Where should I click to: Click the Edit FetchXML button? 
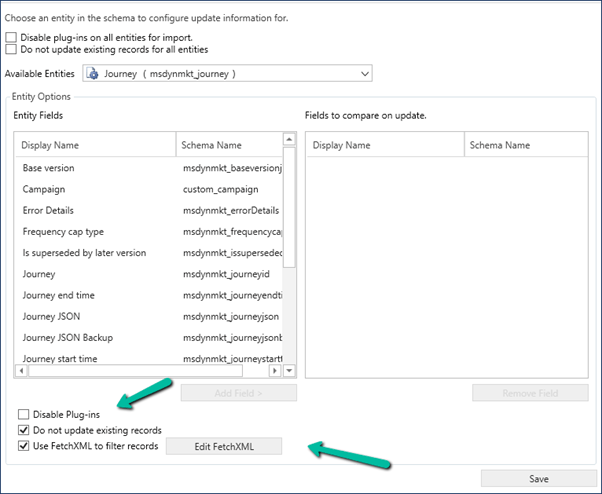[x=224, y=446]
